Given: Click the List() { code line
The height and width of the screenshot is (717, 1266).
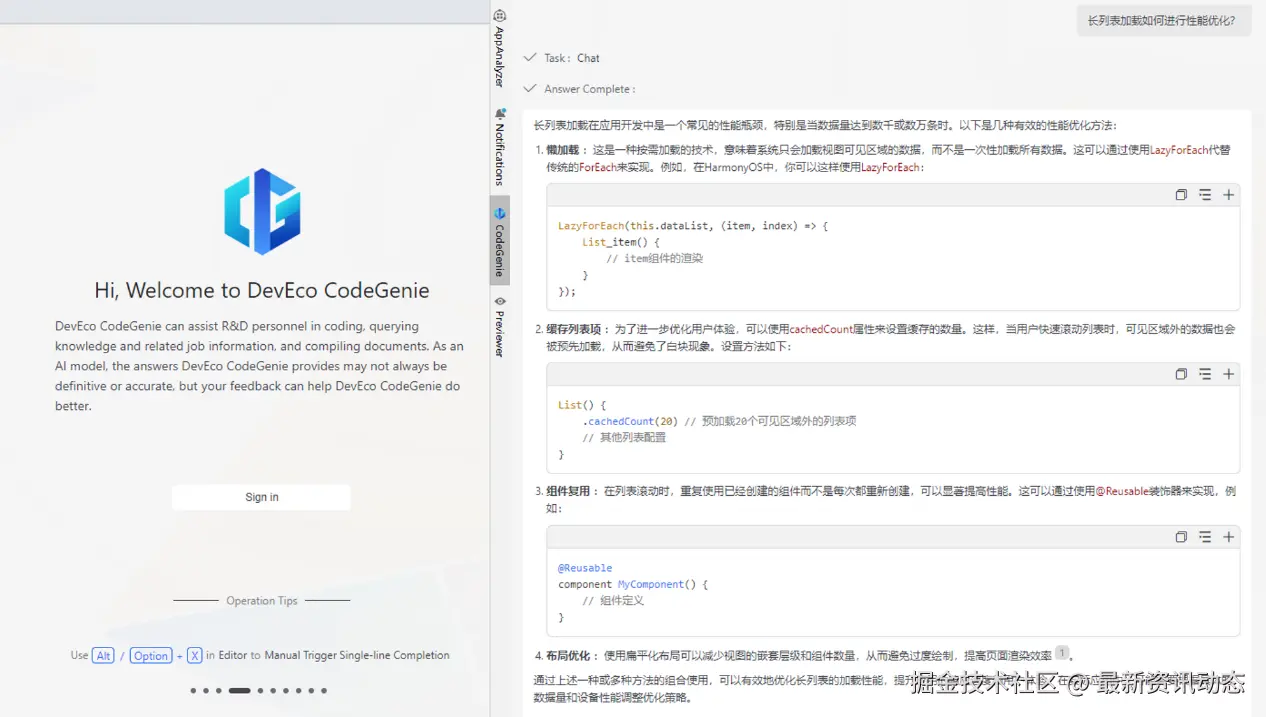Looking at the screenshot, I should pyautogui.click(x=582, y=405).
